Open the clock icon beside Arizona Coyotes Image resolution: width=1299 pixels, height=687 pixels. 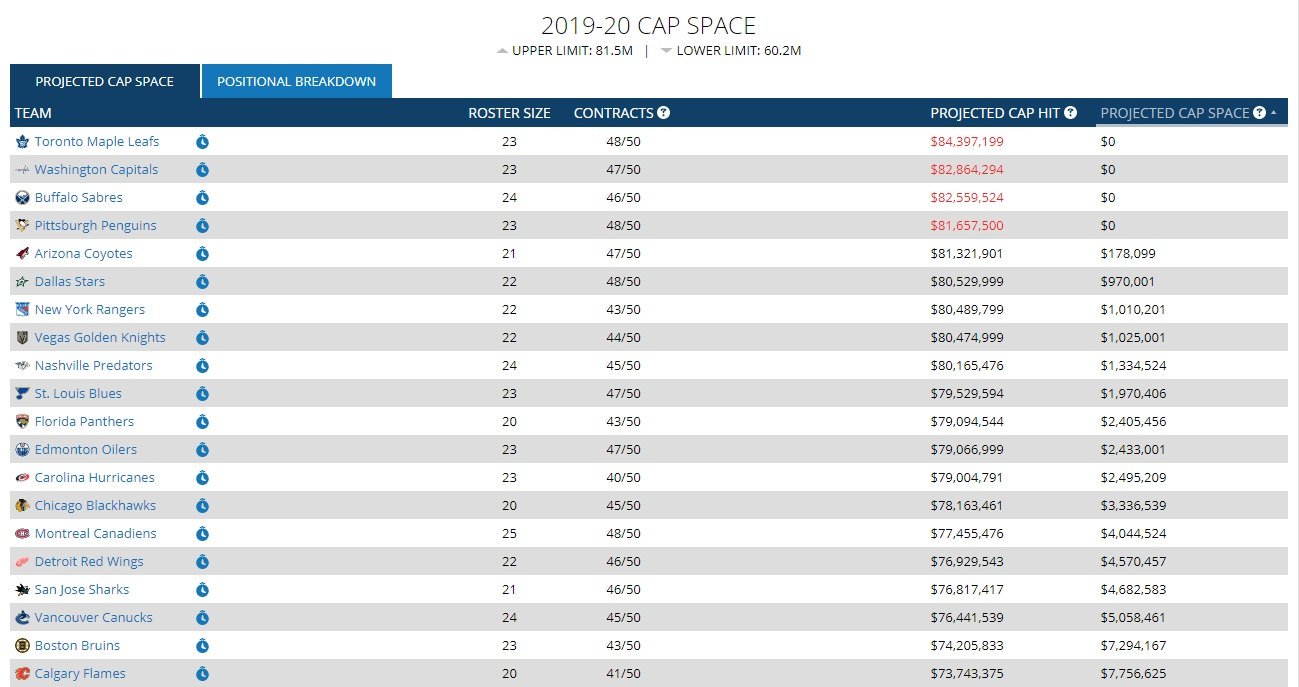(x=202, y=254)
